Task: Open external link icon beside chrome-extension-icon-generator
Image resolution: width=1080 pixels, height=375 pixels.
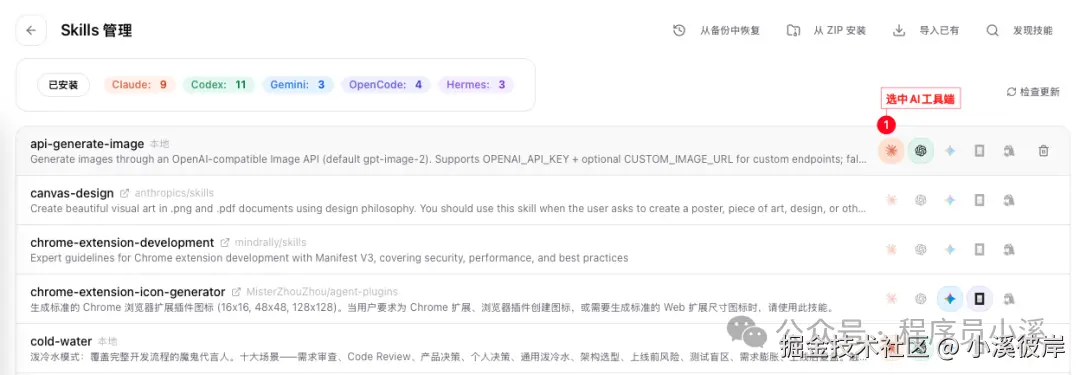Action: coord(236,292)
